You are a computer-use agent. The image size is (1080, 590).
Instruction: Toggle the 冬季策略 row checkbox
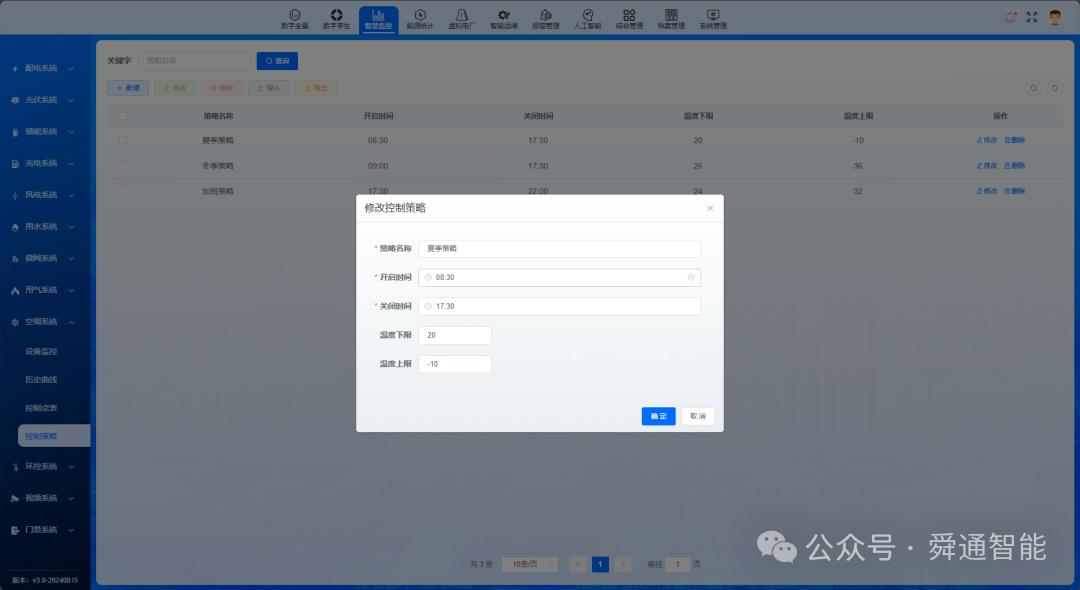point(122,165)
